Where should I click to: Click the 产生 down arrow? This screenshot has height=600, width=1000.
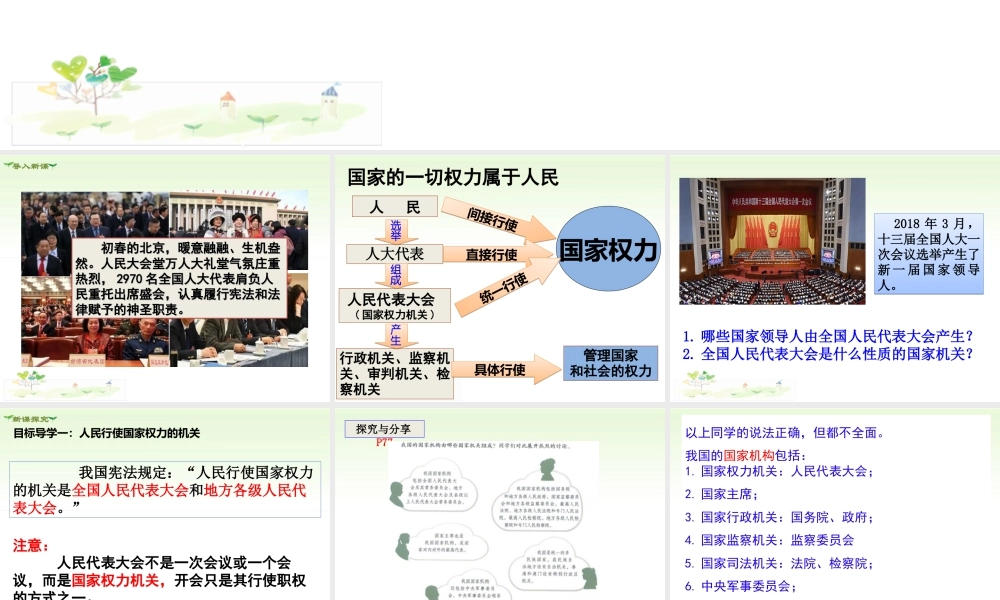tap(395, 335)
